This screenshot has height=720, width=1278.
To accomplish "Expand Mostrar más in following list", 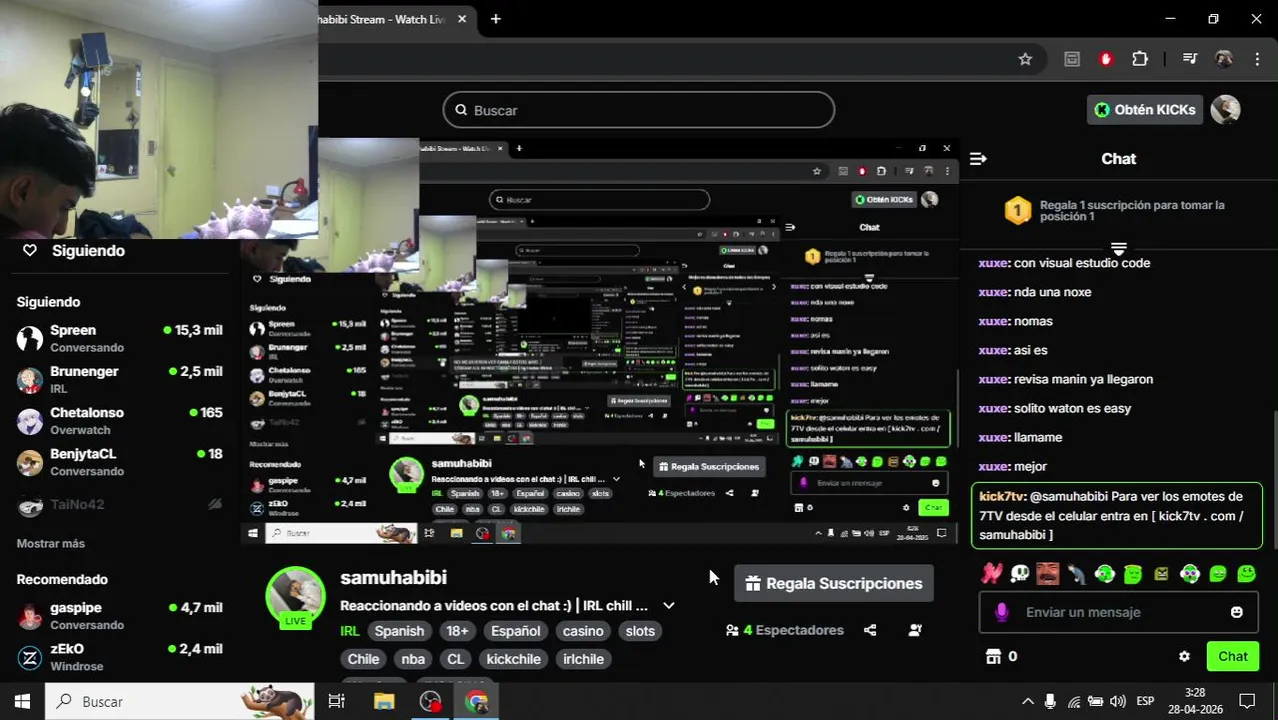I will pos(51,543).
